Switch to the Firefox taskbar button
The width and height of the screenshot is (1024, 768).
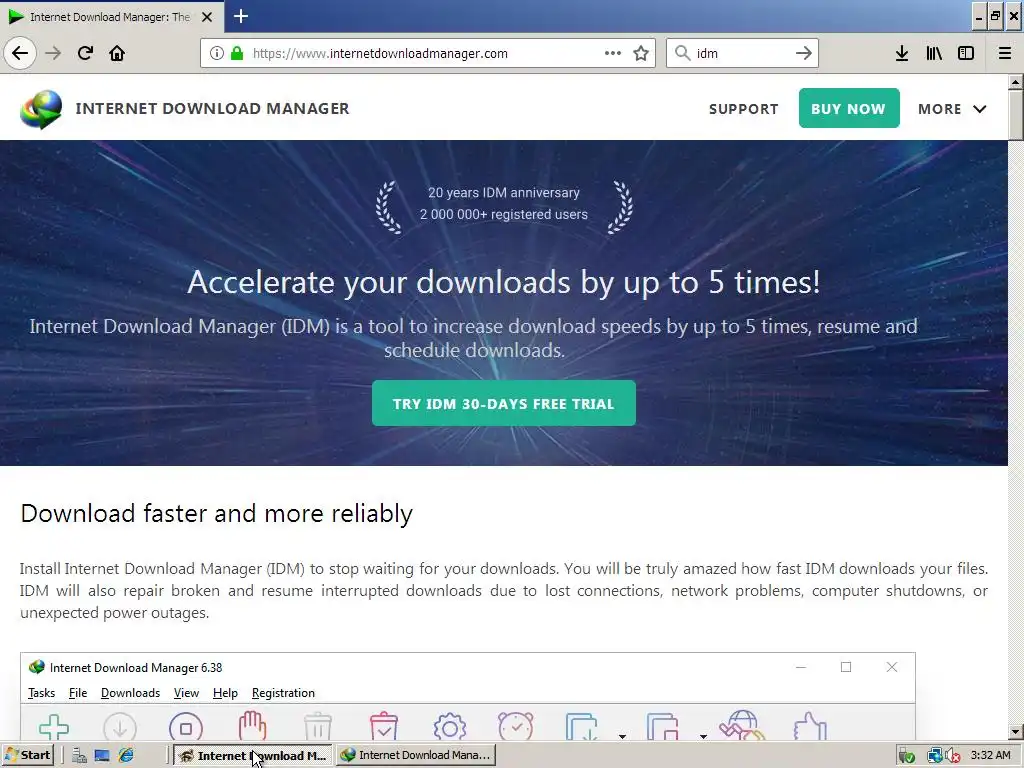click(x=253, y=756)
